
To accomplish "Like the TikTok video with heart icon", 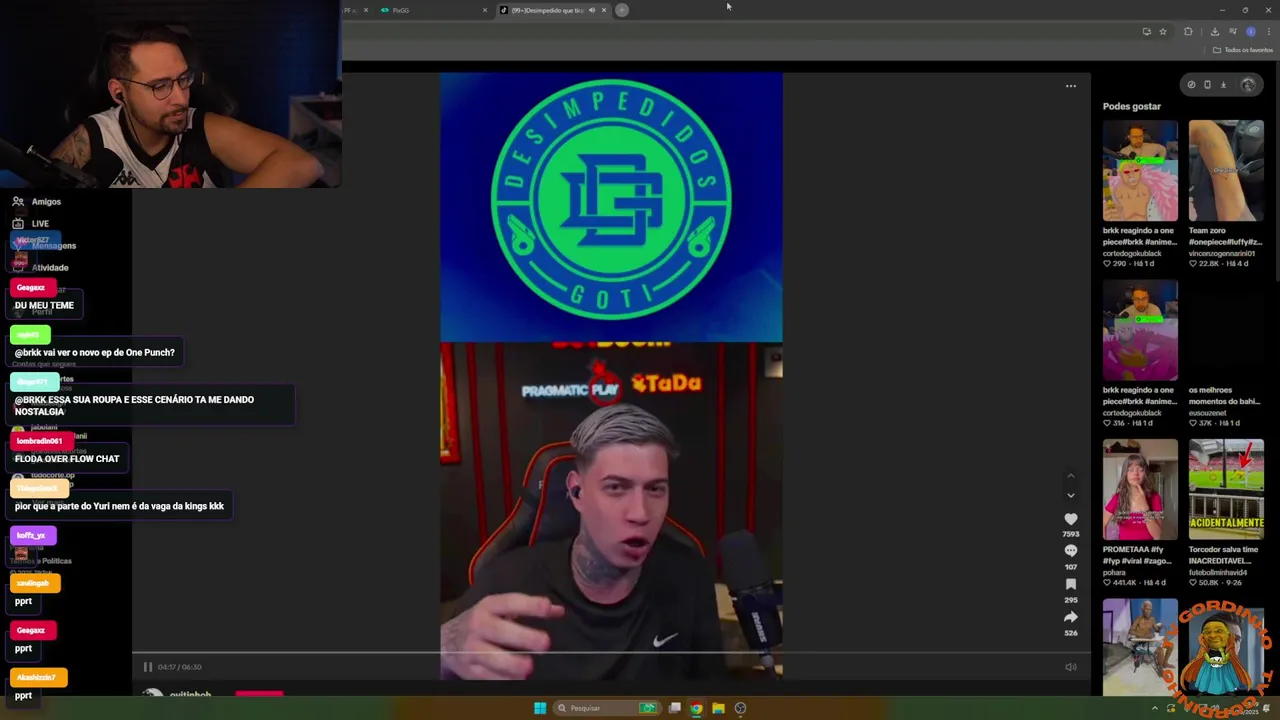I will (x=1070, y=519).
